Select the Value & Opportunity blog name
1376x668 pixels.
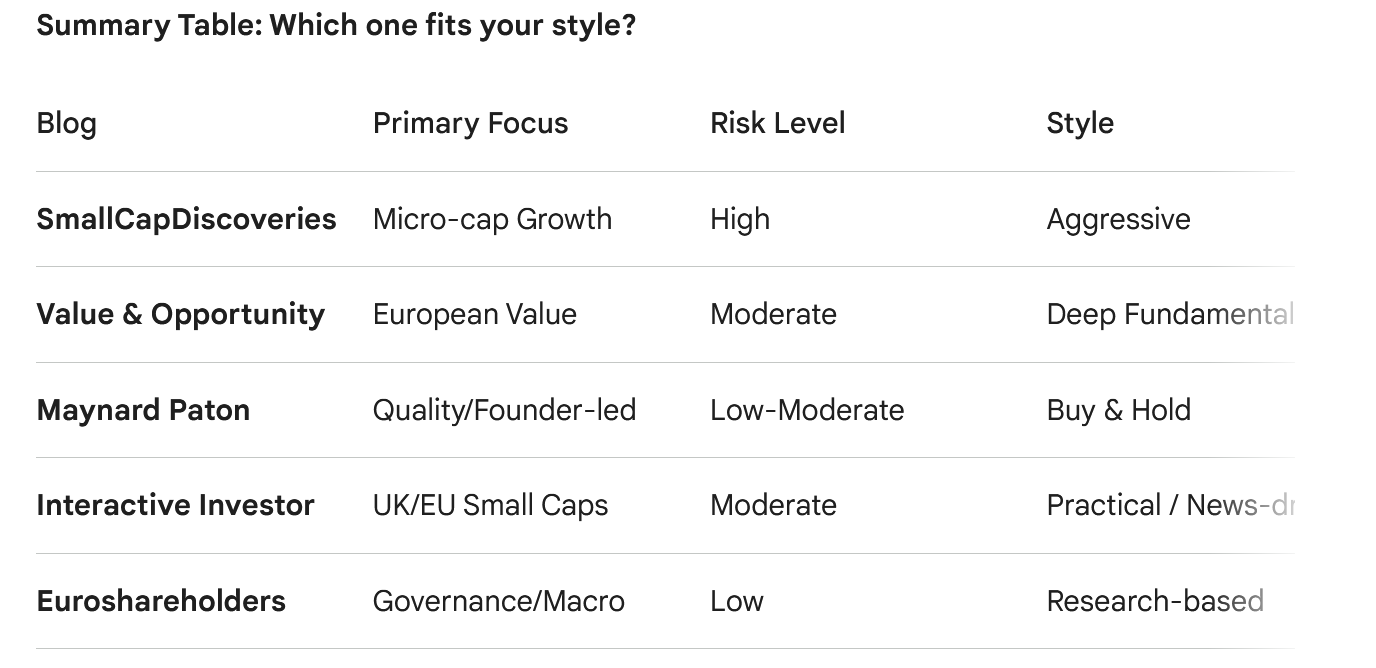[180, 314]
